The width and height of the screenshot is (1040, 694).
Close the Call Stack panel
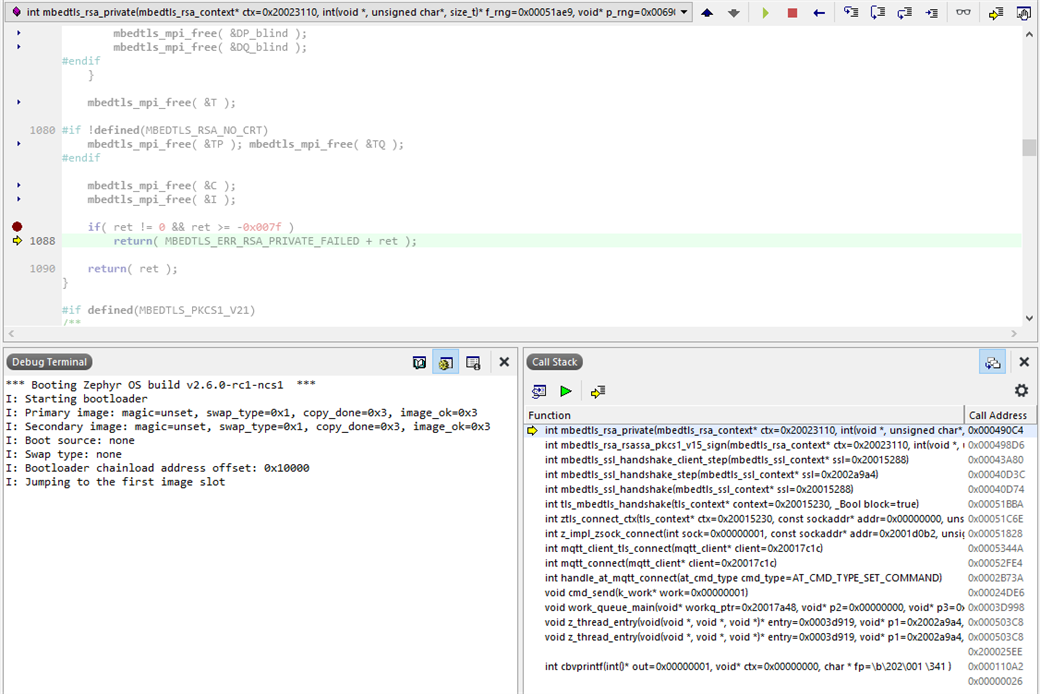pyautogui.click(x=1024, y=362)
